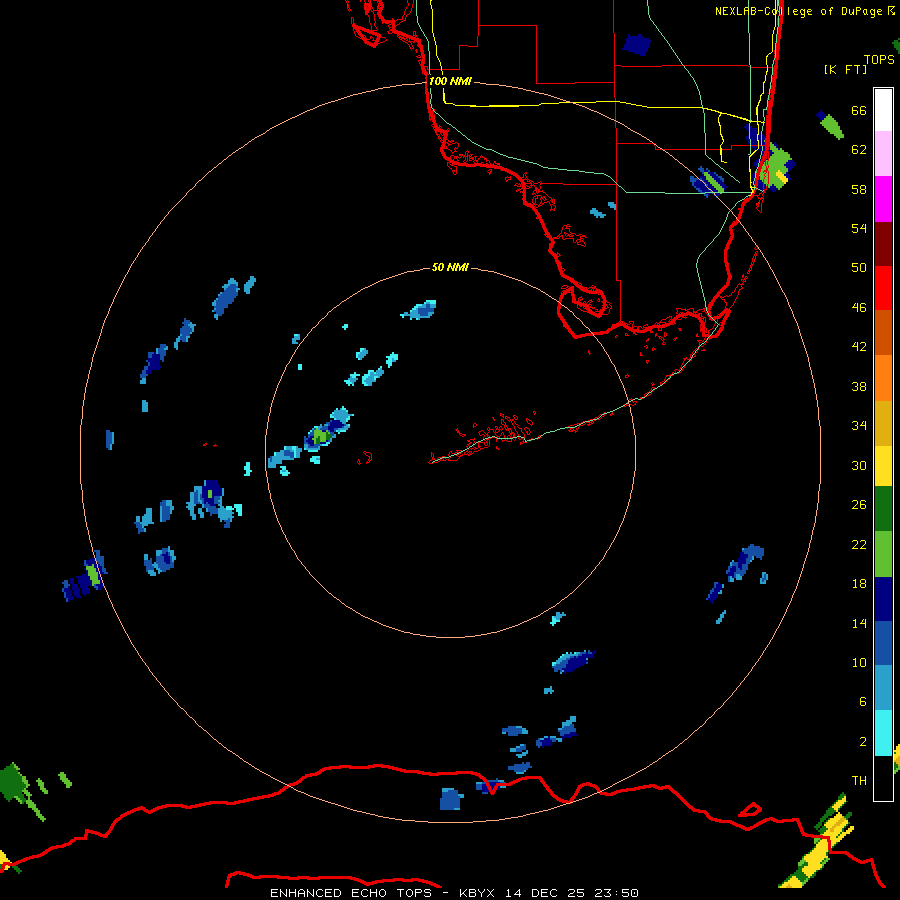Click the 42 value on legend scale

click(x=859, y=347)
